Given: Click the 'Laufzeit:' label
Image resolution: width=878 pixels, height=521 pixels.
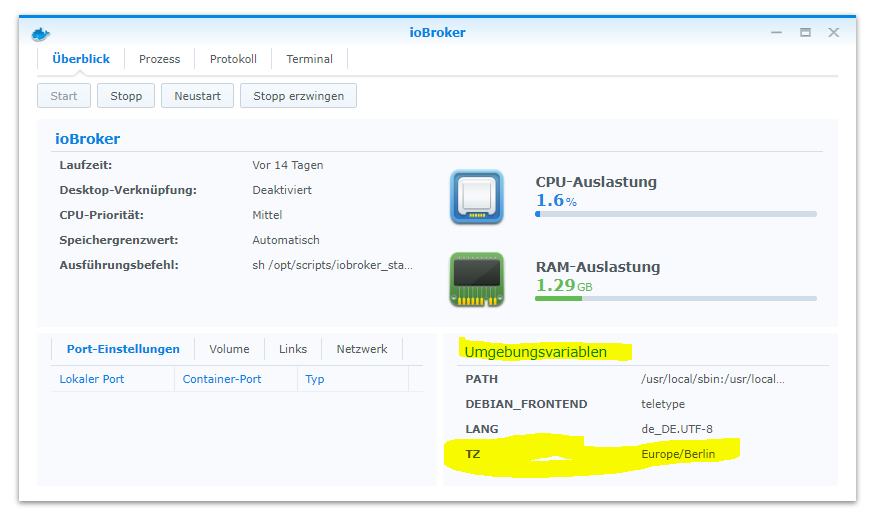Looking at the screenshot, I should [x=86, y=165].
